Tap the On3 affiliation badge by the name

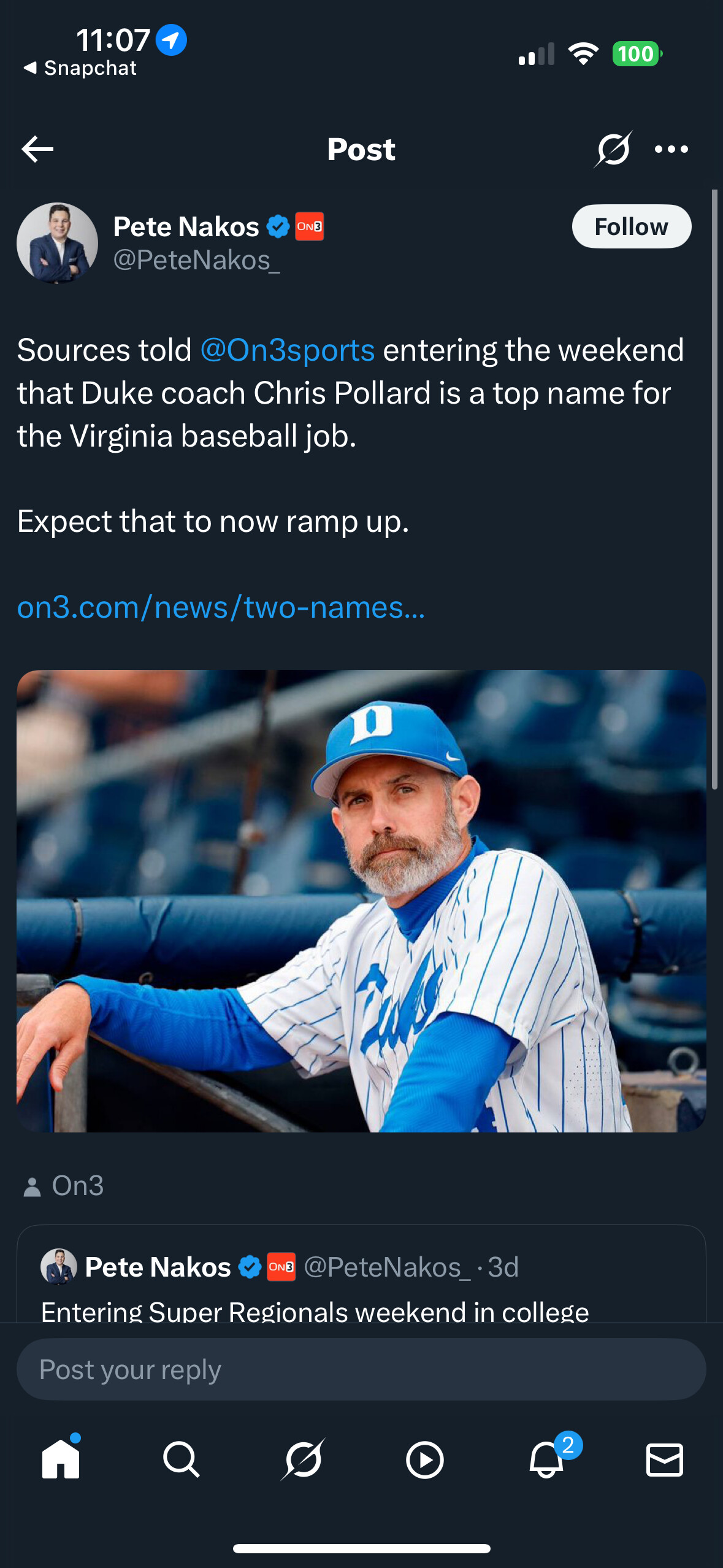(x=310, y=227)
